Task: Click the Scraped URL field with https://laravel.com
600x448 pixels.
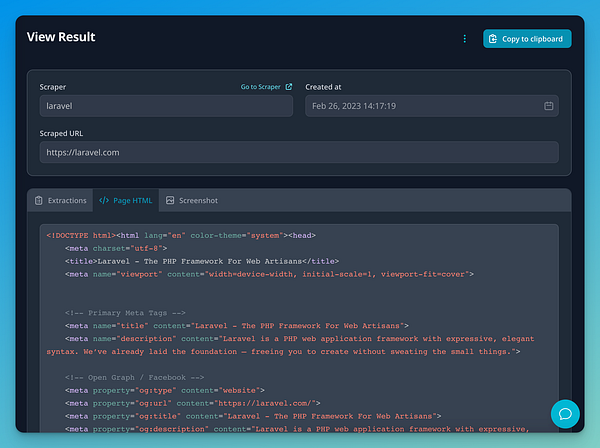Action: 299,152
